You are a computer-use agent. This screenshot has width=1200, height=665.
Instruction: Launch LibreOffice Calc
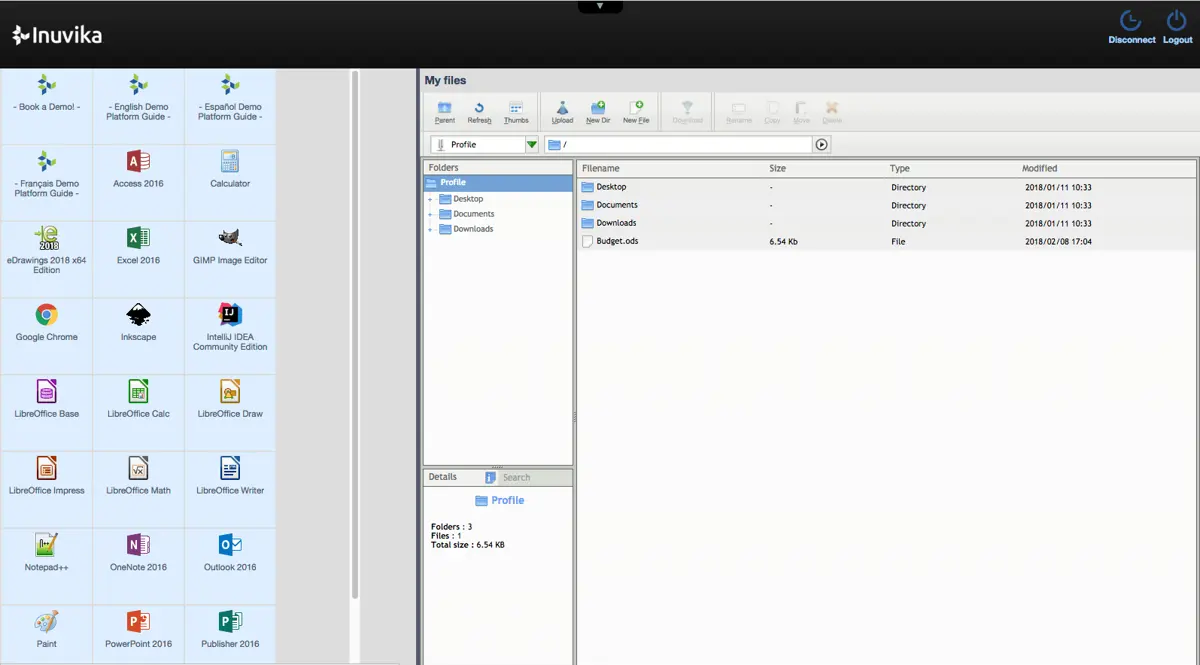(138, 413)
